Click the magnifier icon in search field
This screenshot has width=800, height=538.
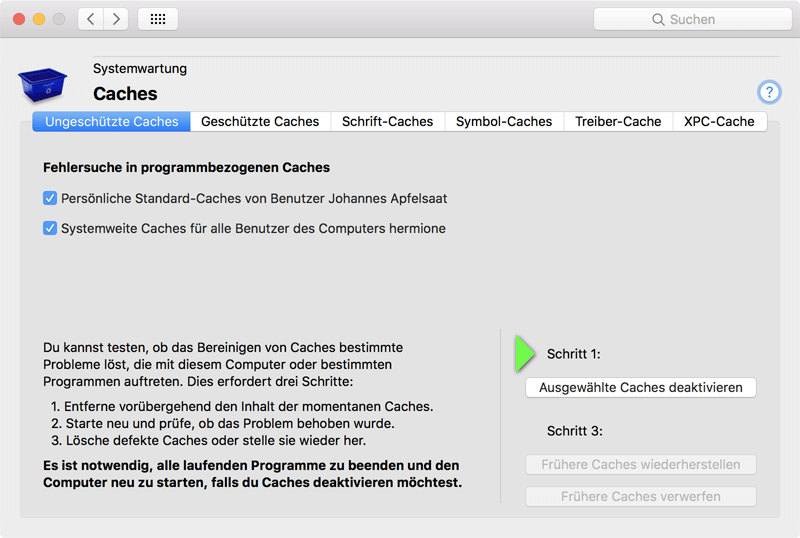(x=658, y=19)
